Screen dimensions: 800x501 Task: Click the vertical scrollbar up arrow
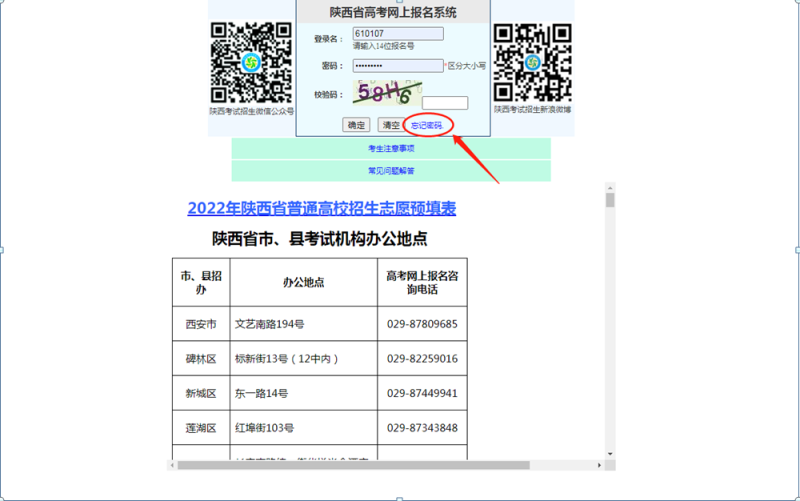pyautogui.click(x=610, y=187)
